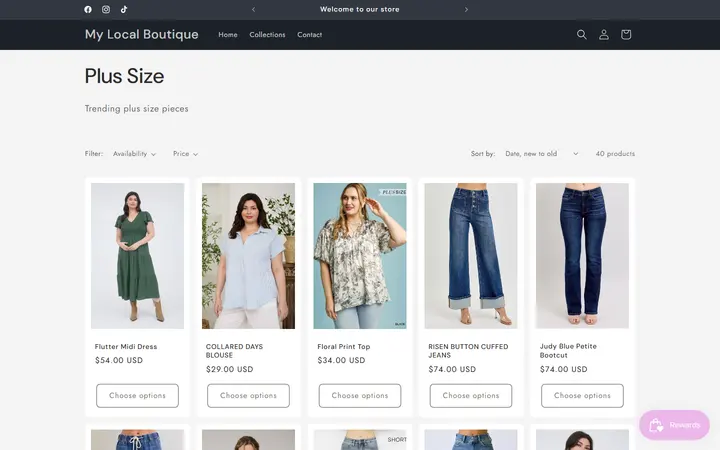Open the account login icon

point(603,34)
